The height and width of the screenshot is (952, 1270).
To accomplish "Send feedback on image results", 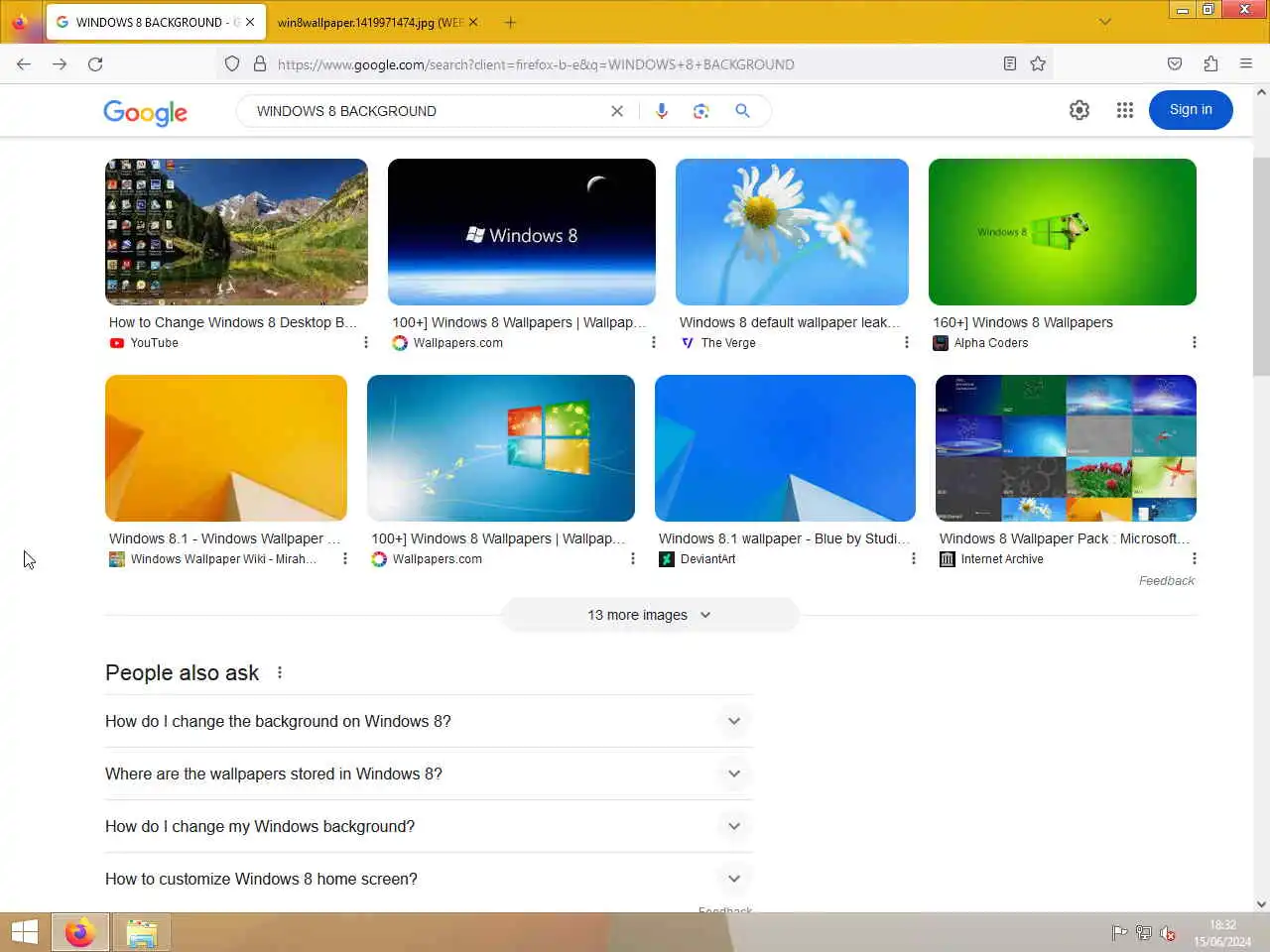I will tap(1166, 581).
